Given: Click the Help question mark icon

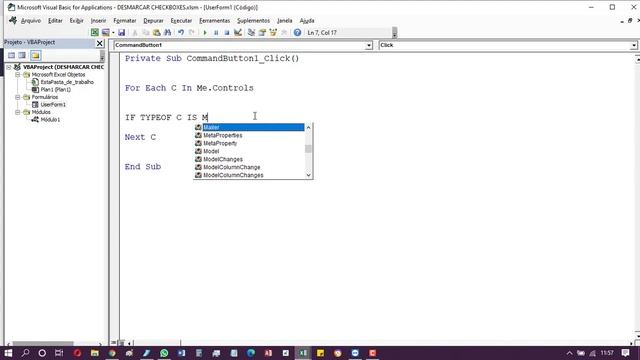Looking at the screenshot, I should pos(297,33).
